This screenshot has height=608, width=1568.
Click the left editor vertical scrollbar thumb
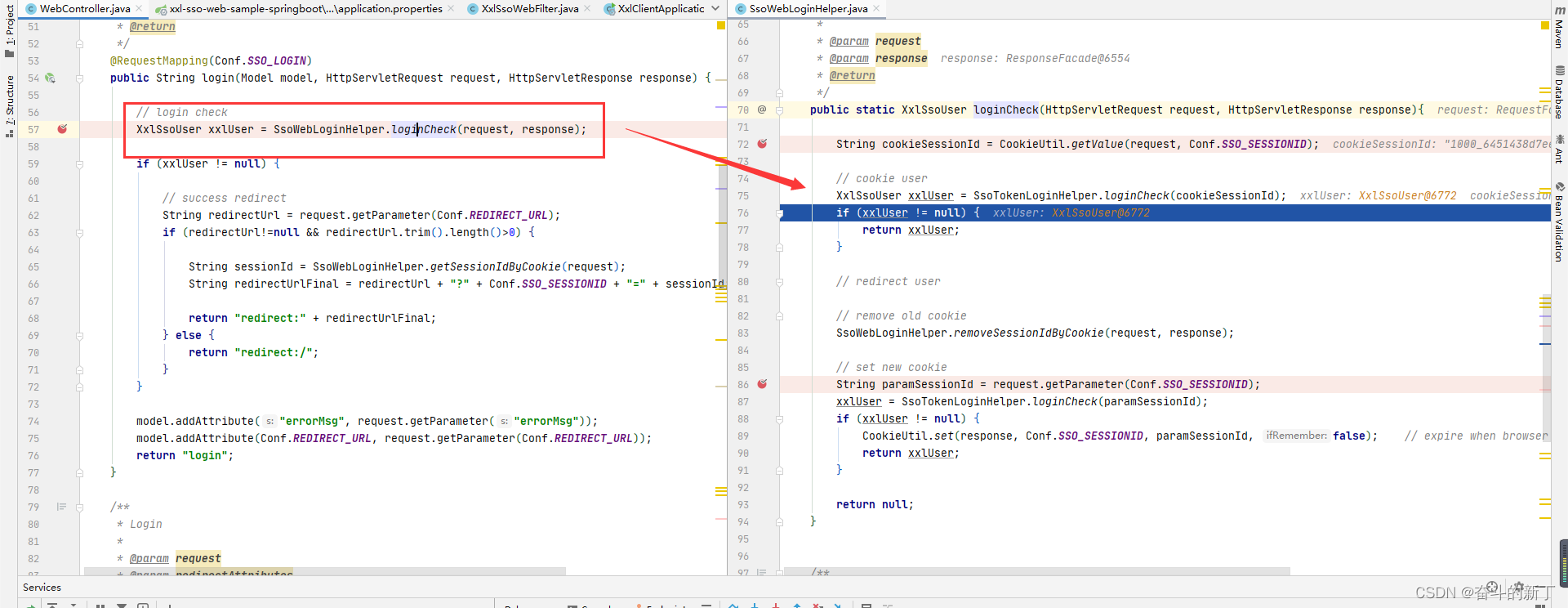pyautogui.click(x=722, y=225)
